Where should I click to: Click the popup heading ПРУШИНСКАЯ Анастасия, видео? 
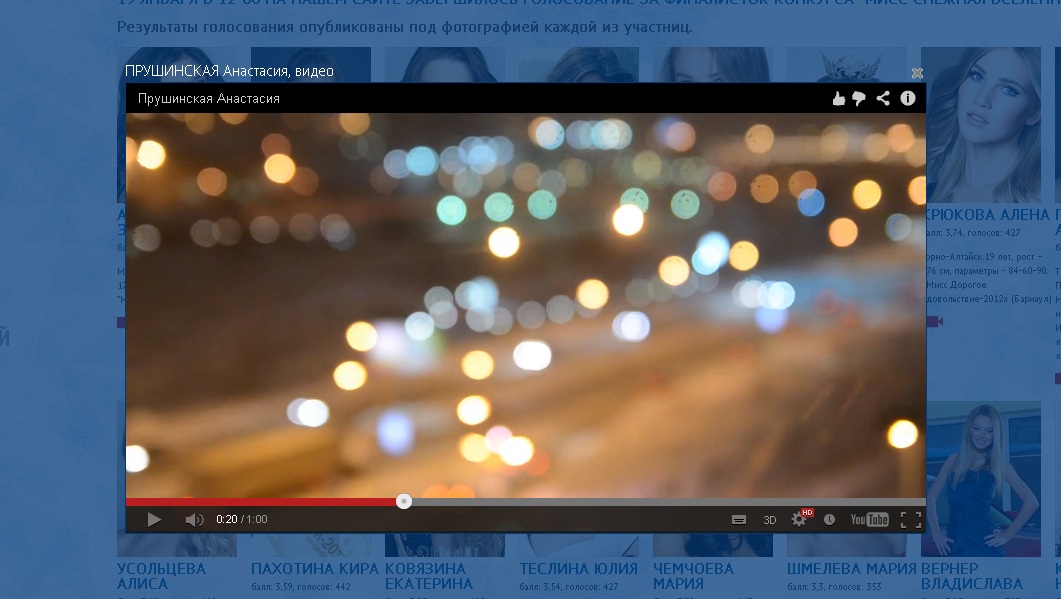pyautogui.click(x=229, y=71)
